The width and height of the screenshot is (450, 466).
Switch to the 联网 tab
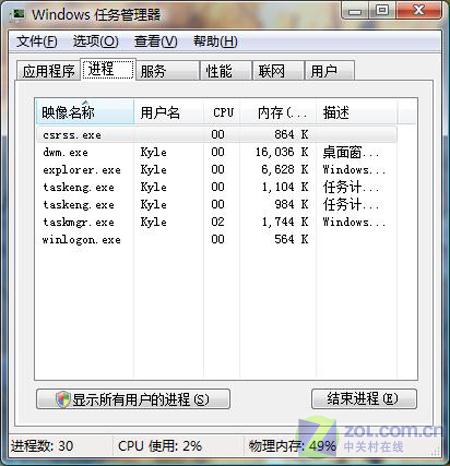coord(278,71)
